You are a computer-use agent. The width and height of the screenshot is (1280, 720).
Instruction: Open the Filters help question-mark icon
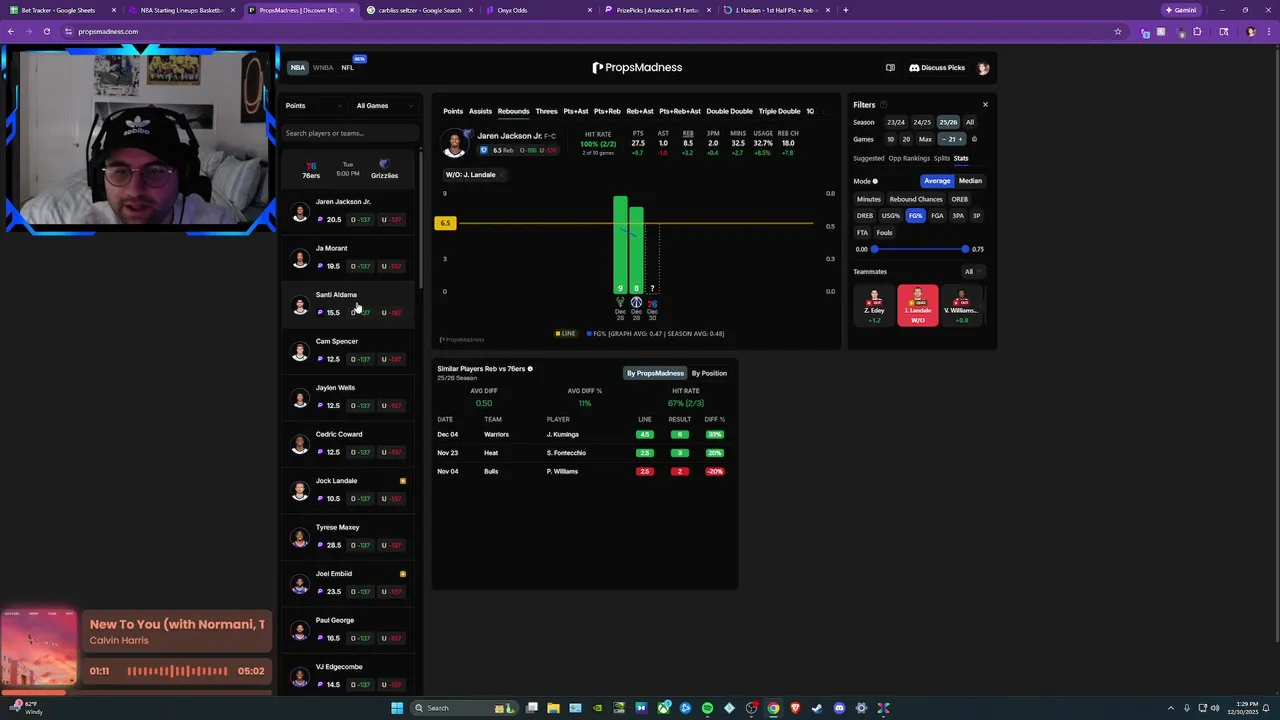pyautogui.click(x=883, y=105)
